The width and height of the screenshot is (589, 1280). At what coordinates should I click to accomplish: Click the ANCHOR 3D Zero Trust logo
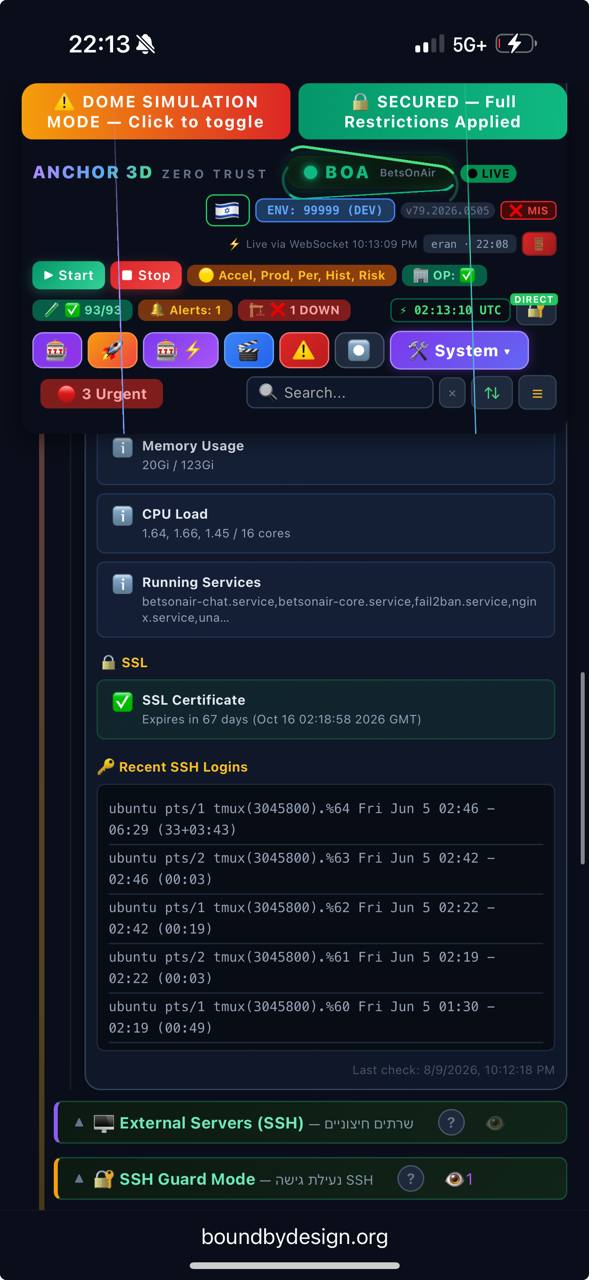click(x=150, y=173)
